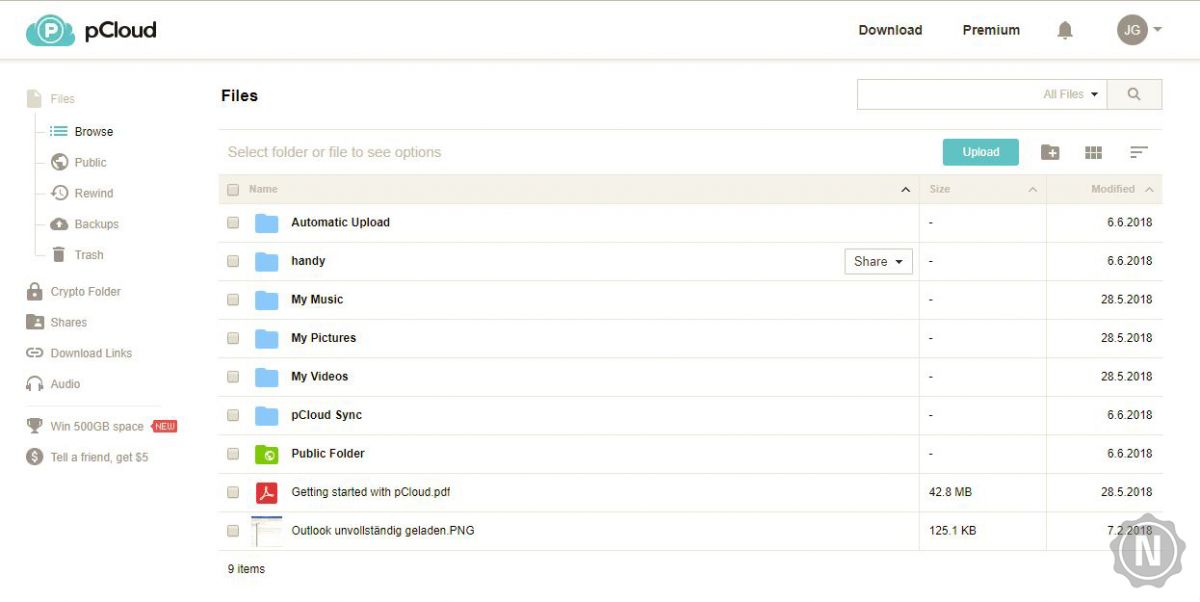Click the Premium link in header
This screenshot has width=1200, height=602.
pos(991,30)
